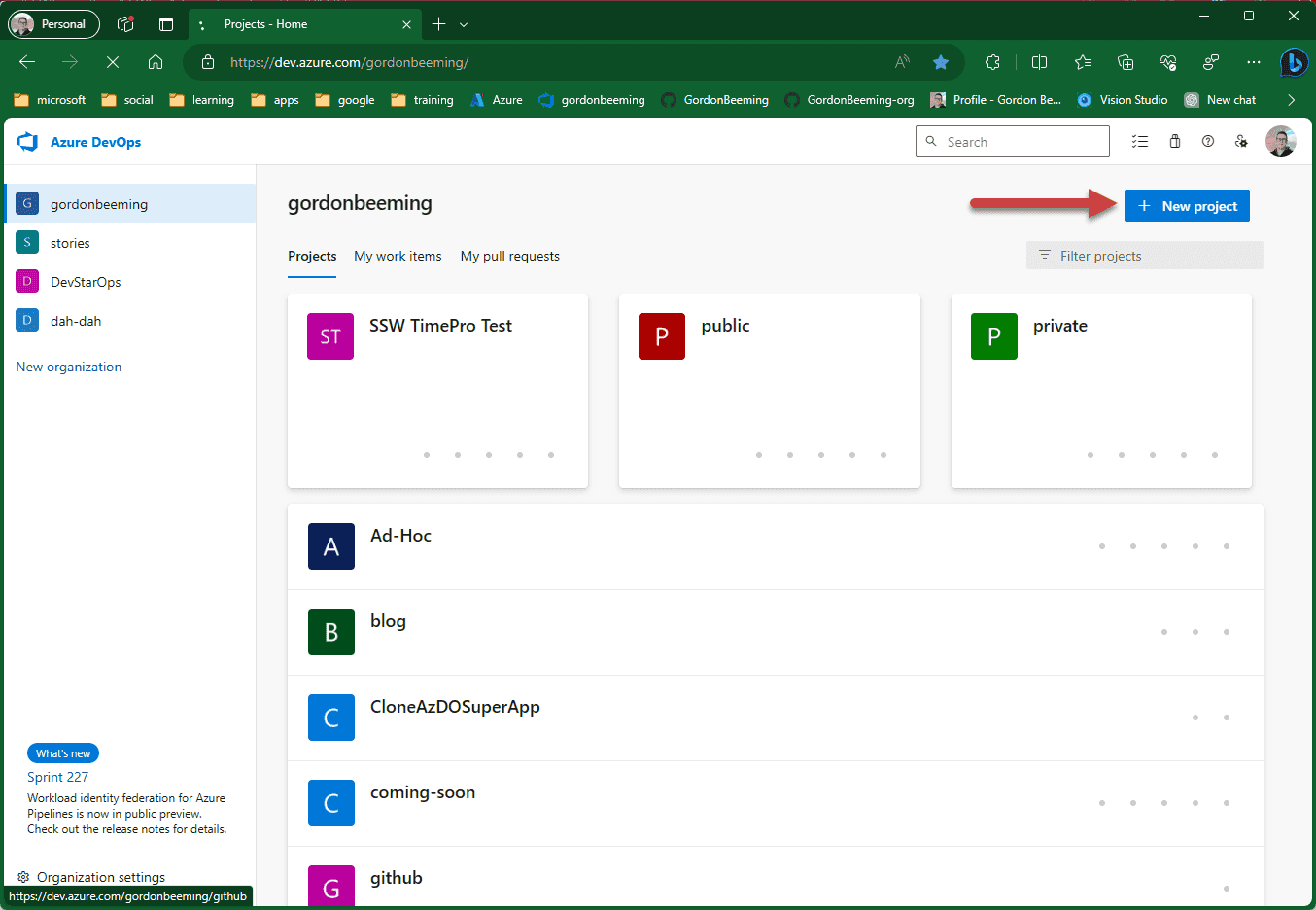Open the Marketplace shopping bag icon

(x=1174, y=142)
